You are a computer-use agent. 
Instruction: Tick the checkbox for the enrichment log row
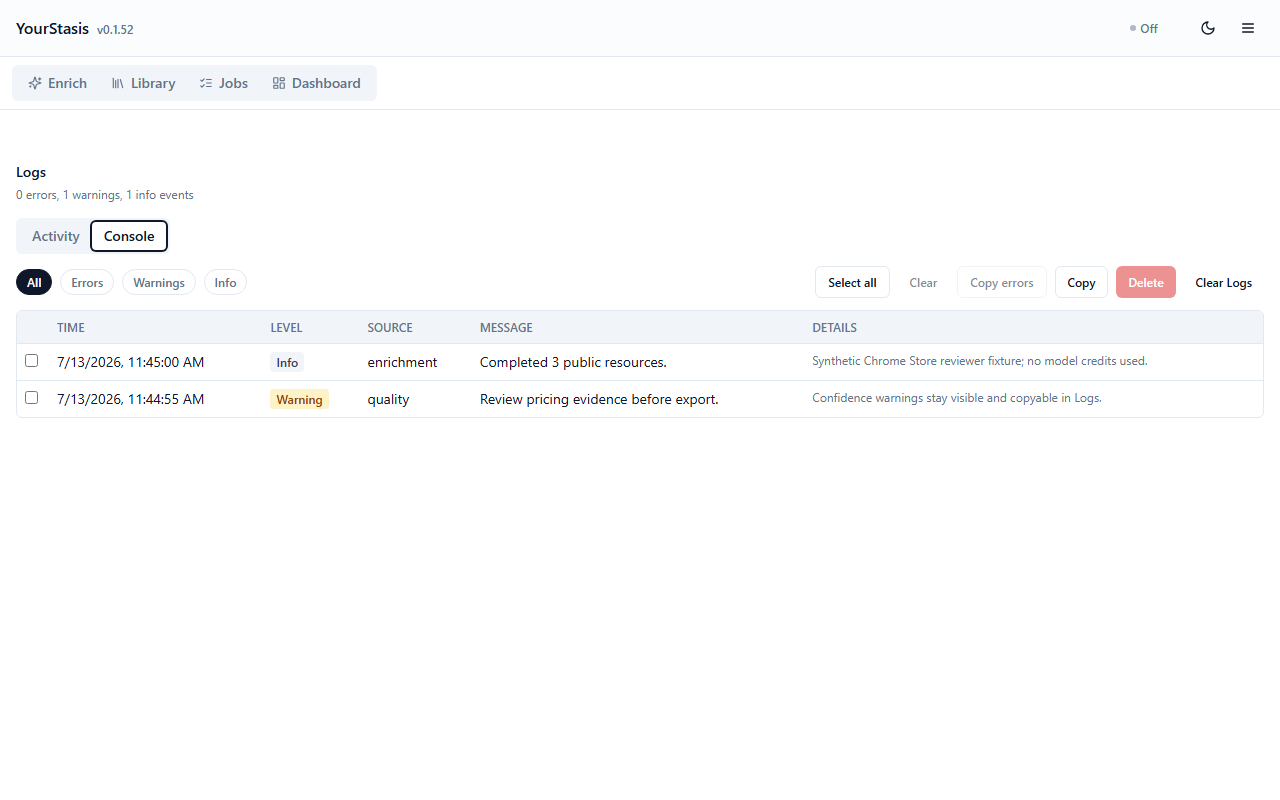[x=31, y=361]
